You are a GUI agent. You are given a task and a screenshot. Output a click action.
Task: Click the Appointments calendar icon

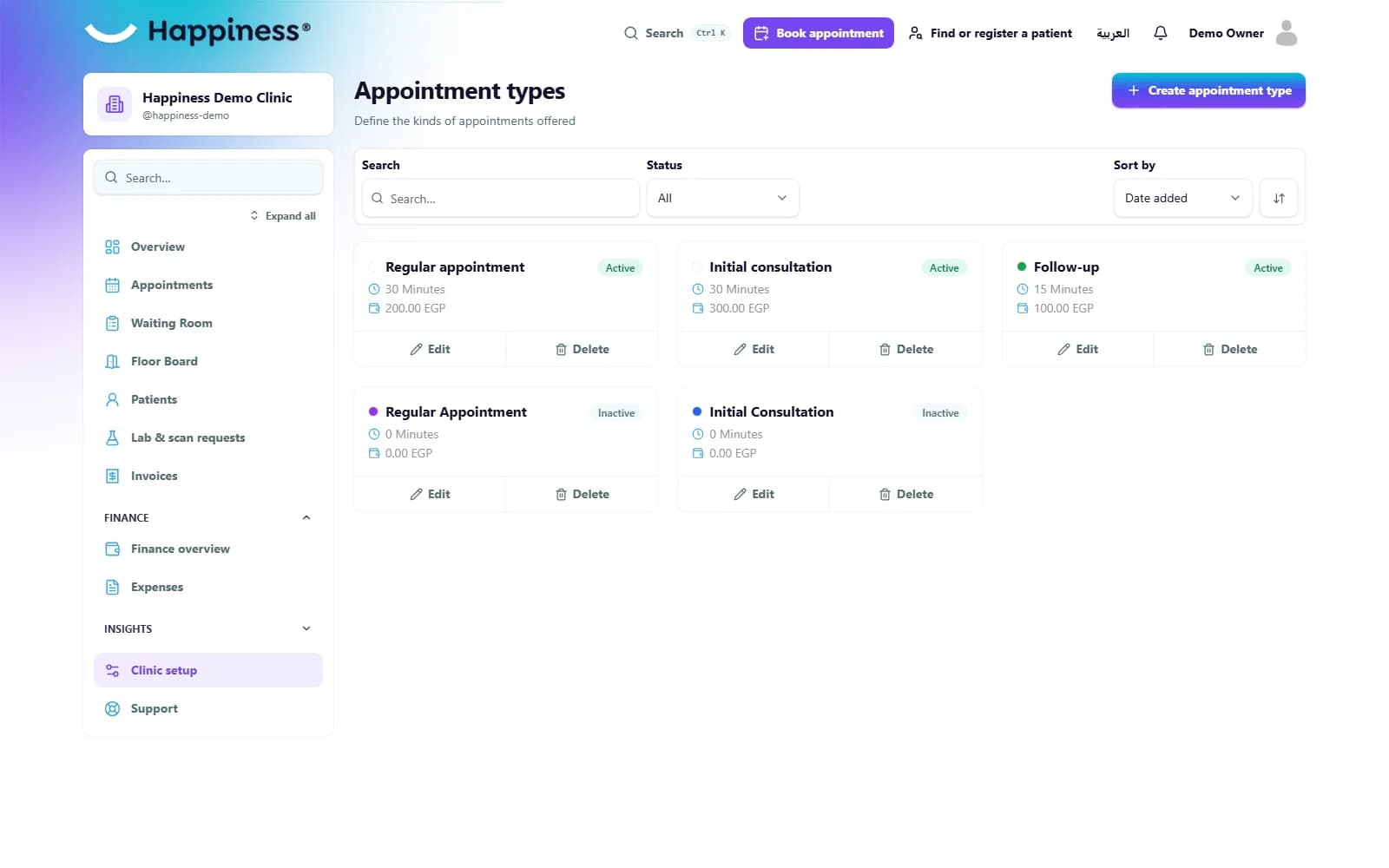(112, 285)
